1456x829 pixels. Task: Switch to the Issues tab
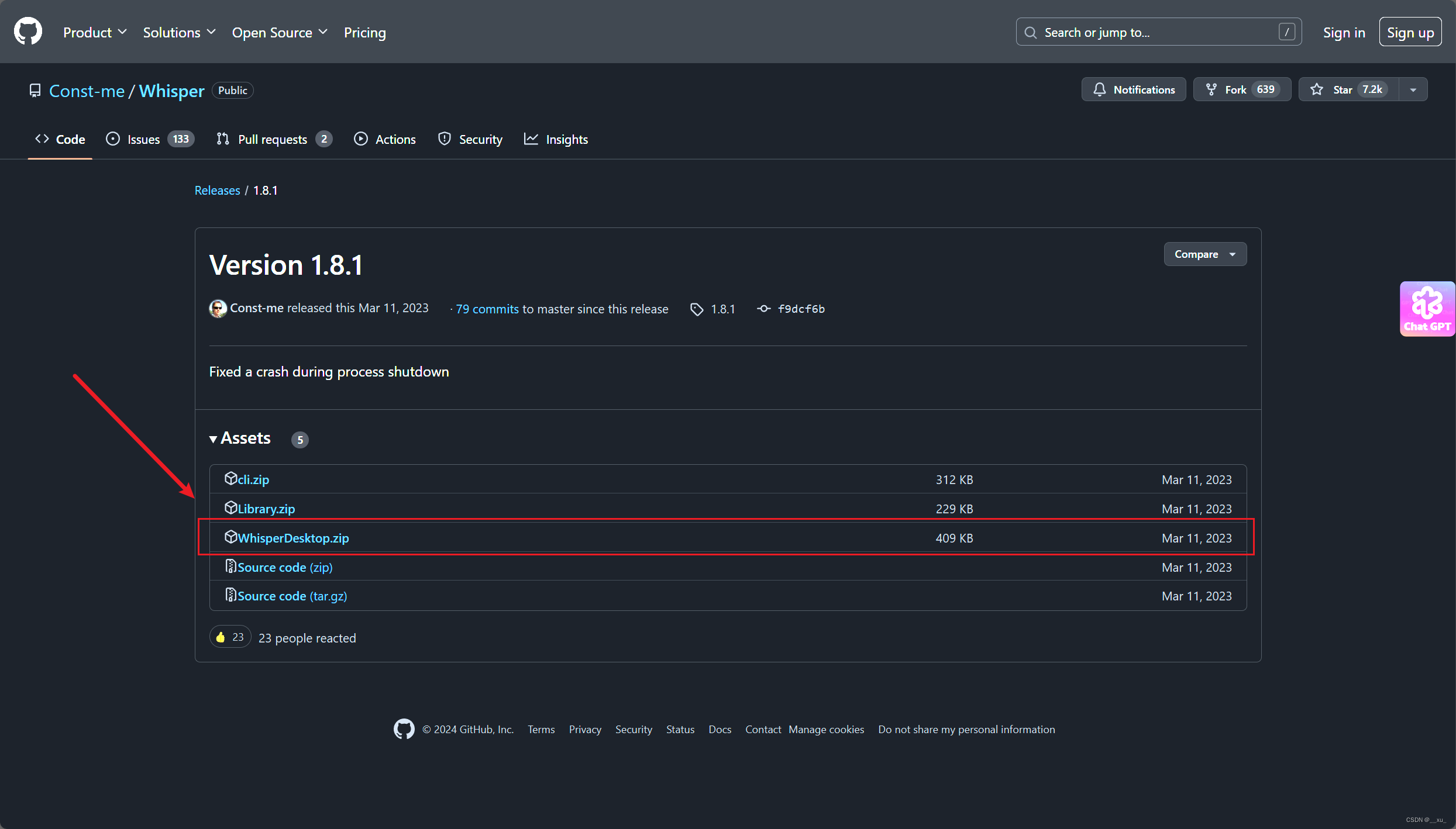click(x=149, y=139)
